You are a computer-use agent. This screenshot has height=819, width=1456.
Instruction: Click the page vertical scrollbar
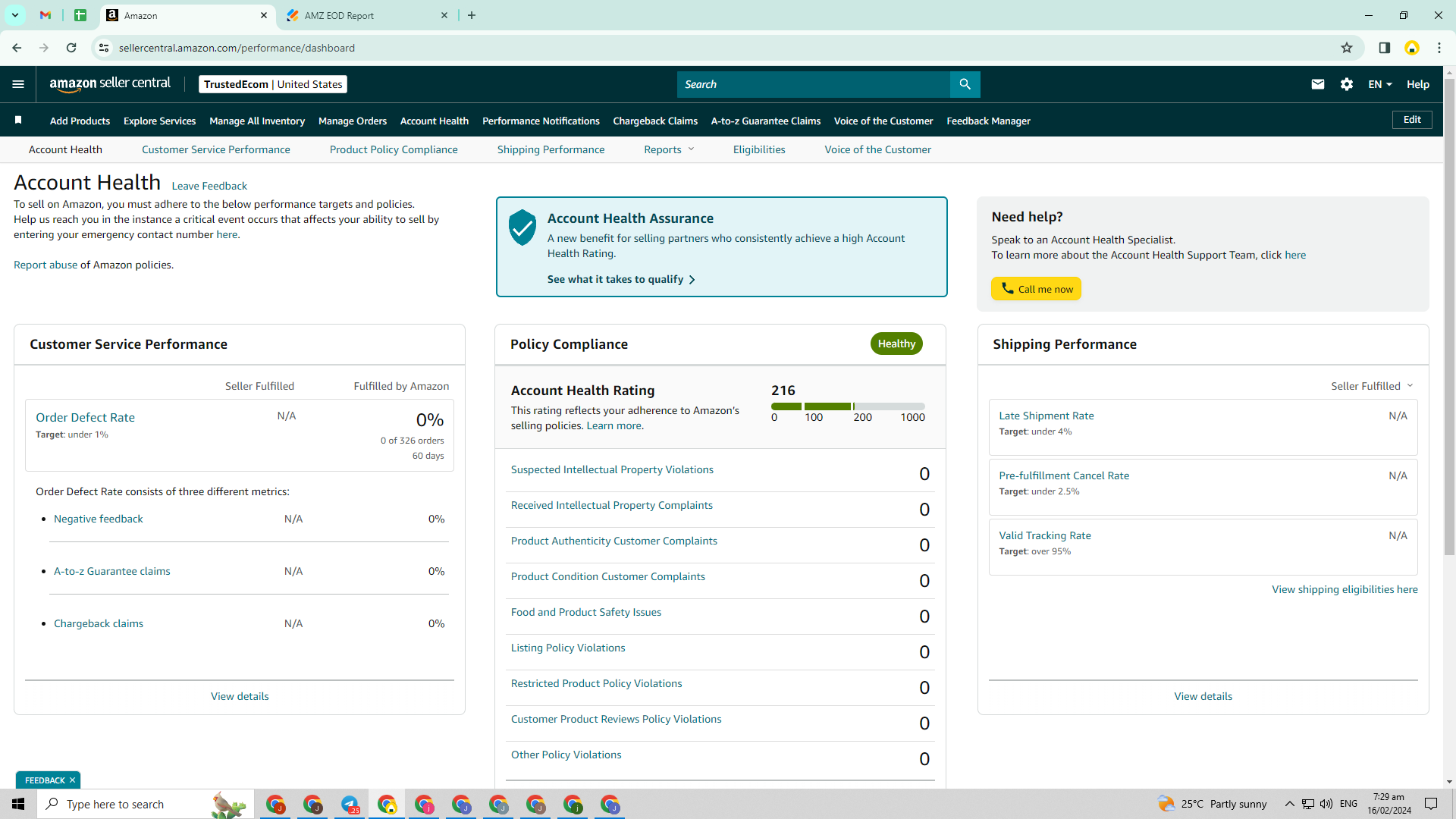coord(1449,318)
